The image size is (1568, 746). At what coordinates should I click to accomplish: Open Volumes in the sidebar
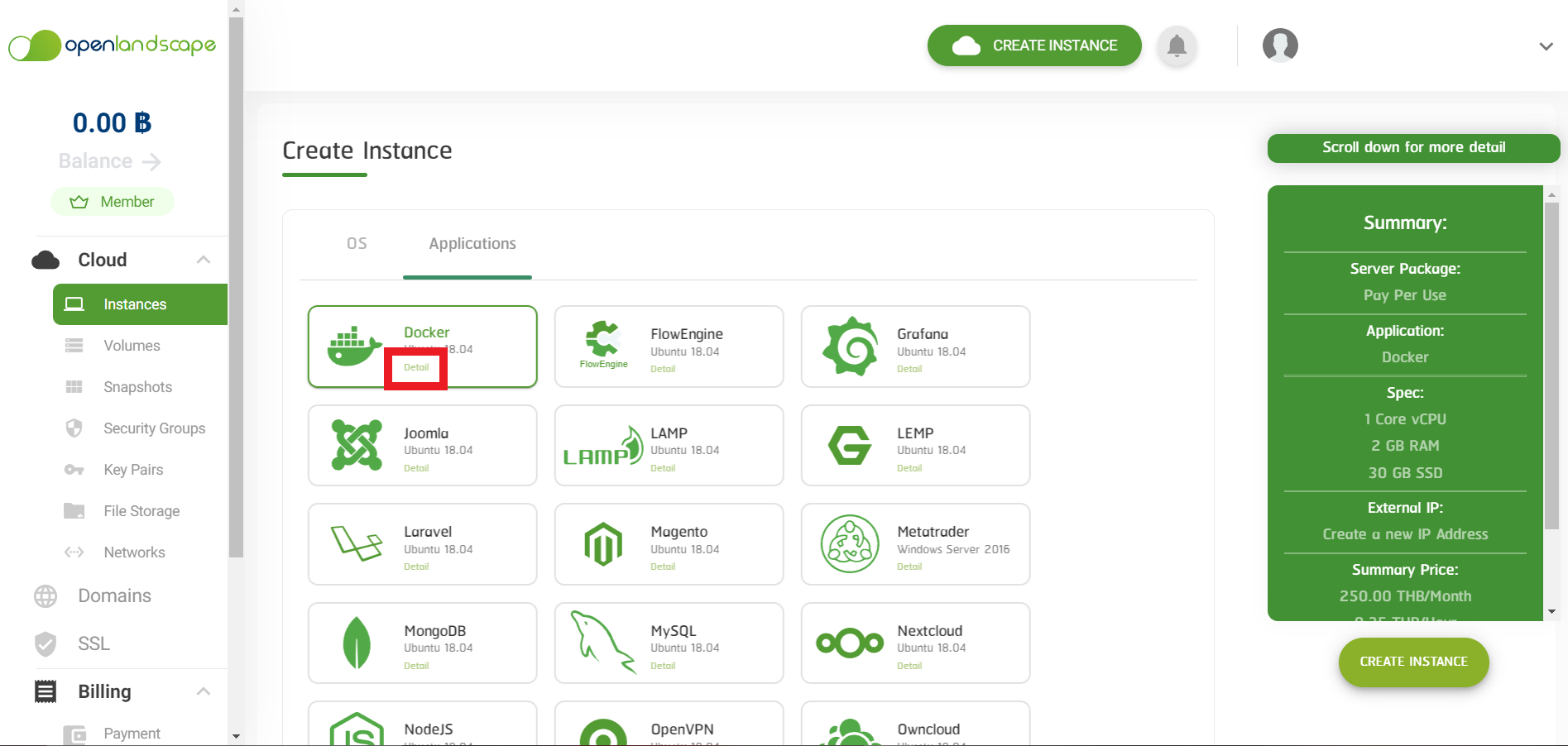(x=132, y=346)
